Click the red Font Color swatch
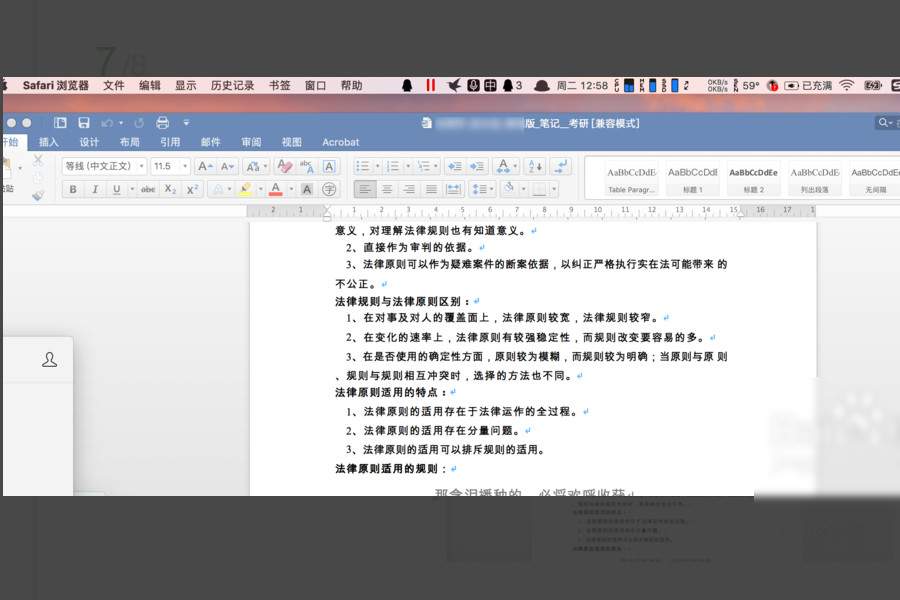This screenshot has width=900, height=600. pyautogui.click(x=276, y=189)
